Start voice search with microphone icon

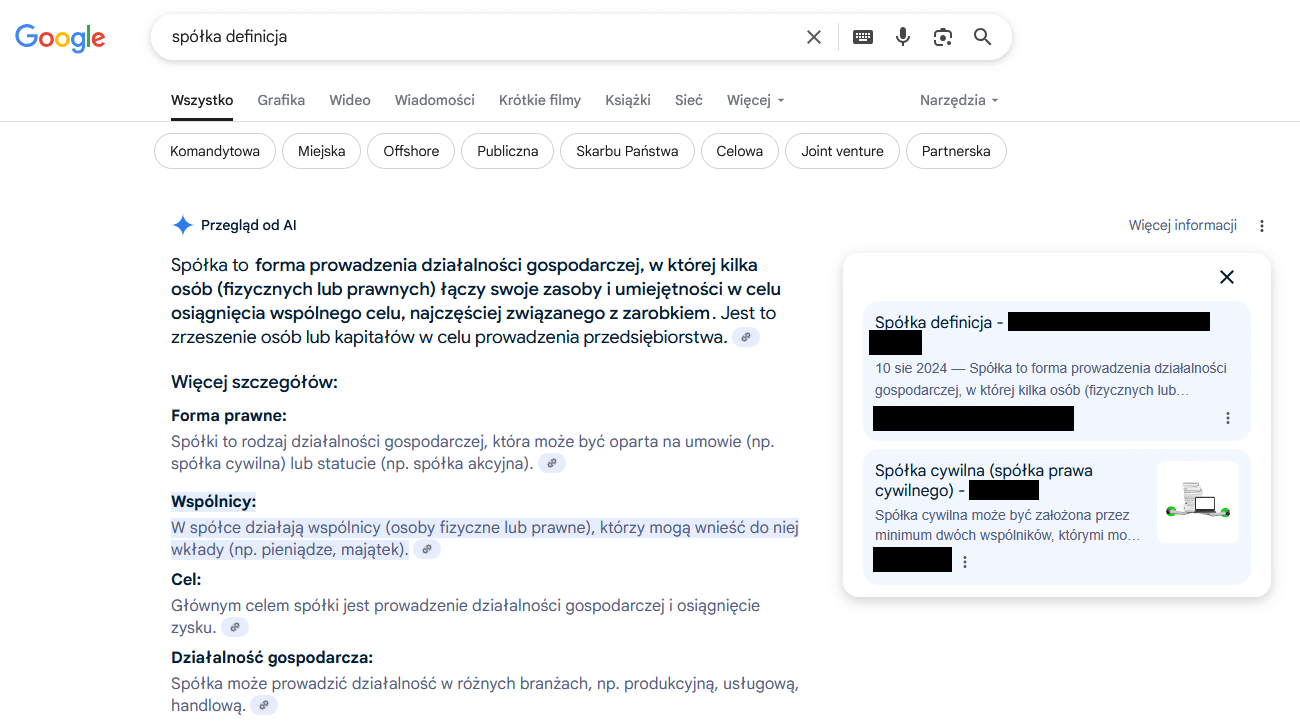coord(903,37)
